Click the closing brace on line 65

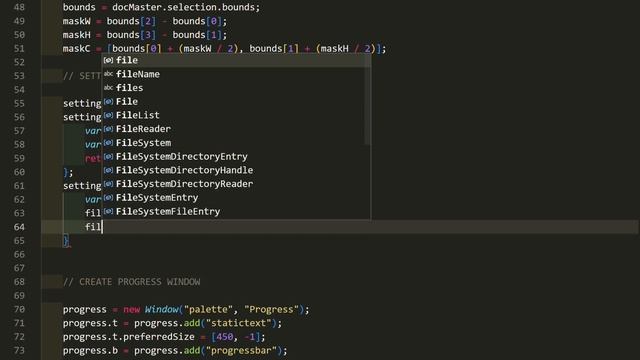pos(66,241)
